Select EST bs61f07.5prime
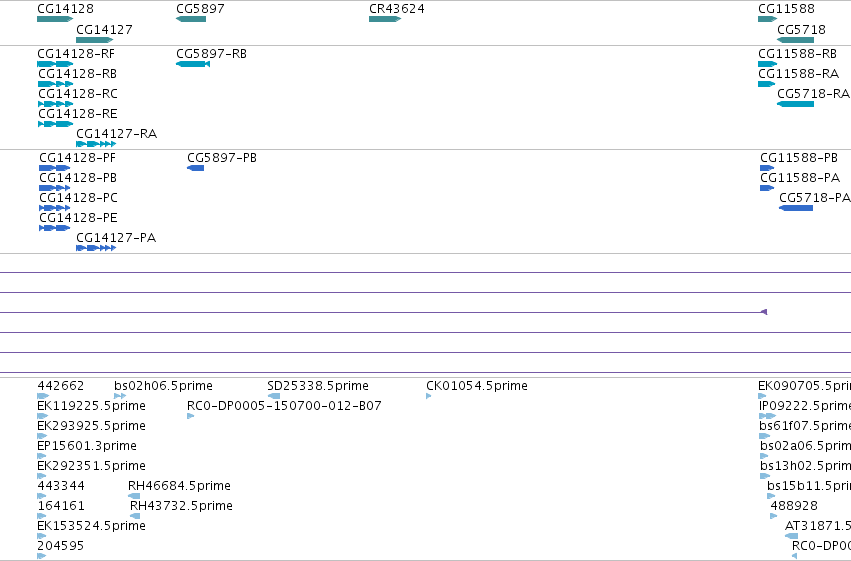Screen dimensions: 851x561 pyautogui.click(x=765, y=436)
